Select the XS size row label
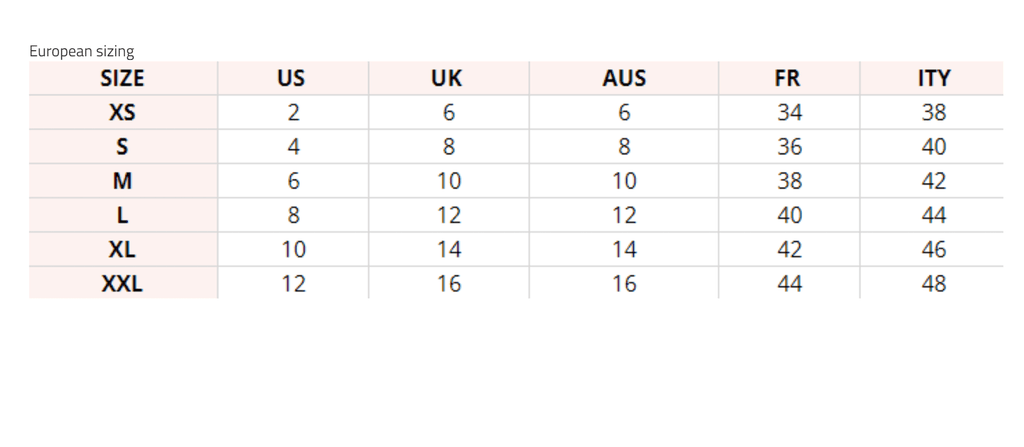Image resolution: width=1024 pixels, height=447 pixels. 122,113
